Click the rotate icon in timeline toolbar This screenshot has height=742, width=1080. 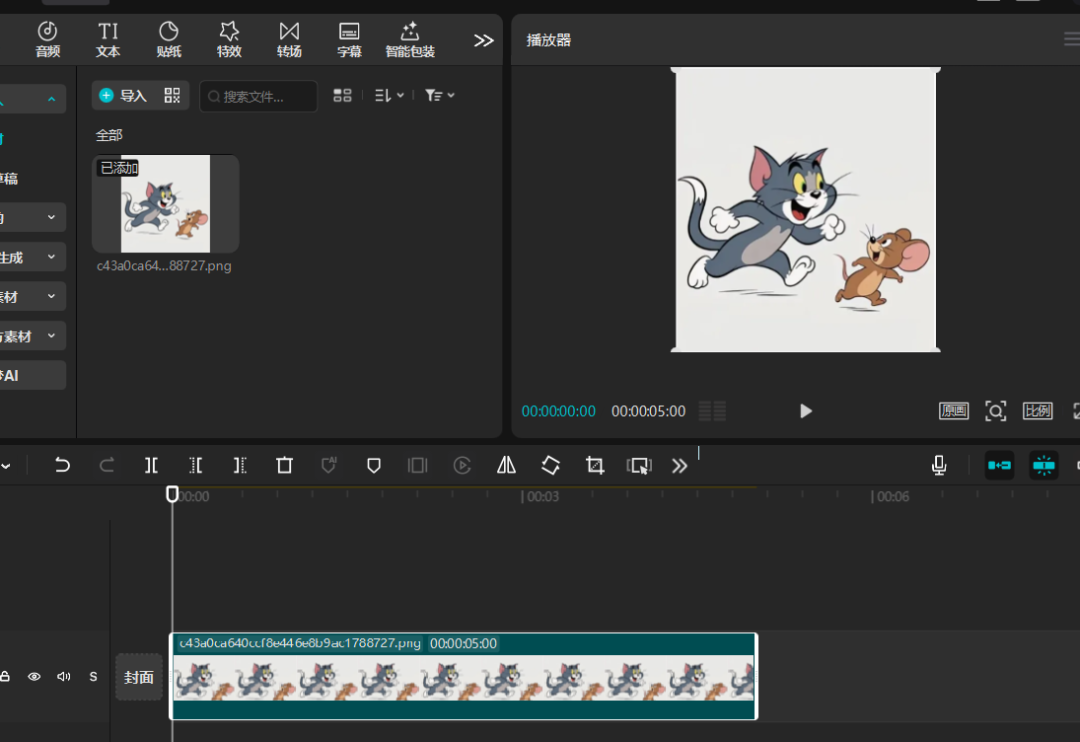click(x=550, y=465)
